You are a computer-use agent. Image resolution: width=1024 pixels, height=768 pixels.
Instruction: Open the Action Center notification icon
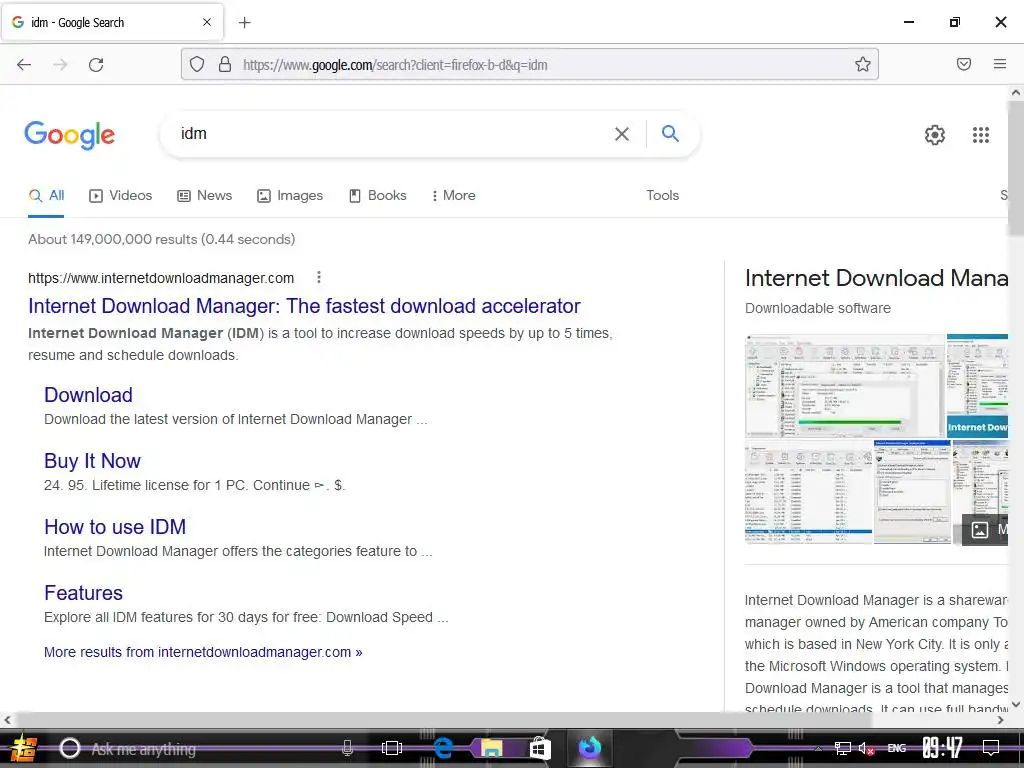pos(991,748)
